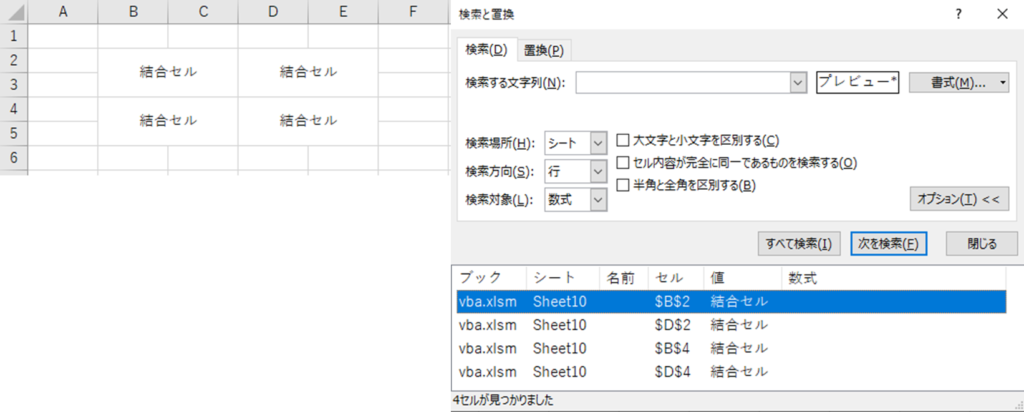Select result row with cell $D$4
Screen dimensions: 1024x412
tap(731, 372)
